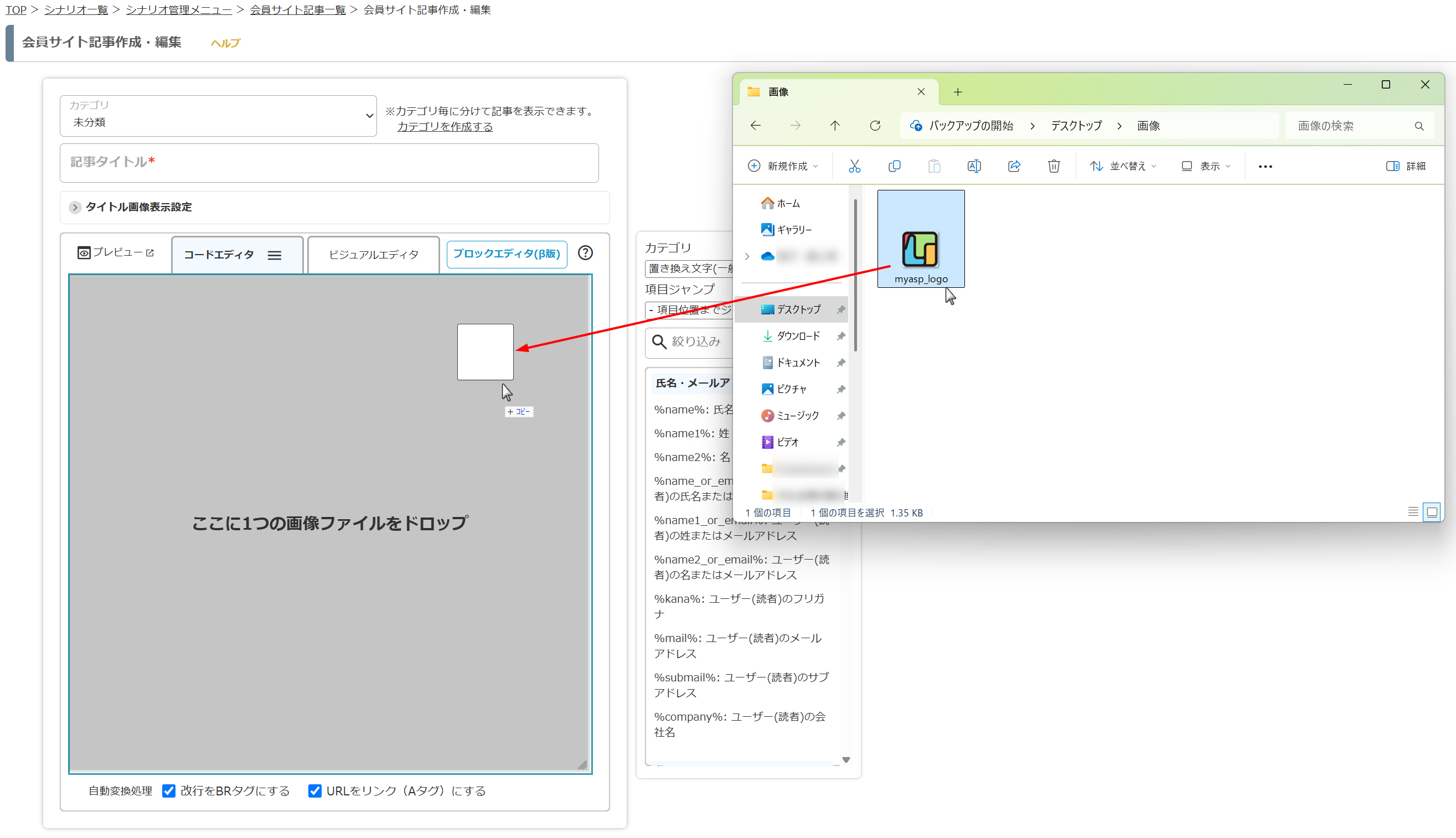This screenshot has width=1456, height=838.
Task: Go forward with Explorer forward arrow
Action: [x=796, y=126]
